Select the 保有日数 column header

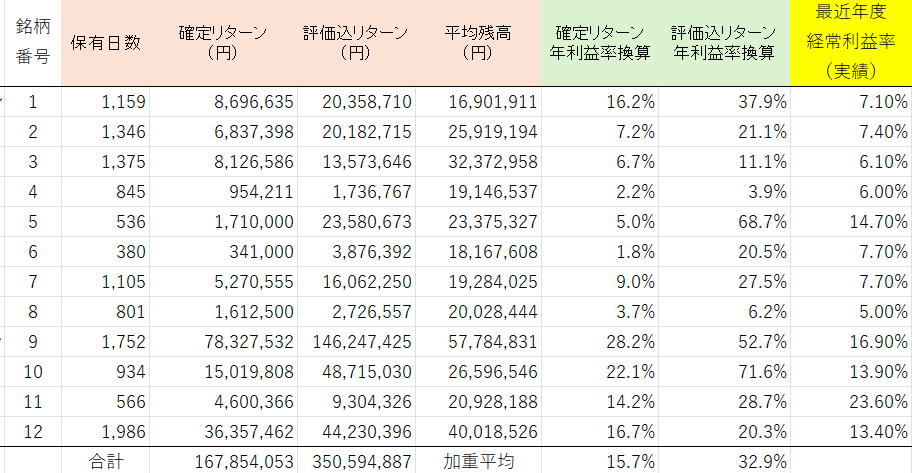coord(105,42)
